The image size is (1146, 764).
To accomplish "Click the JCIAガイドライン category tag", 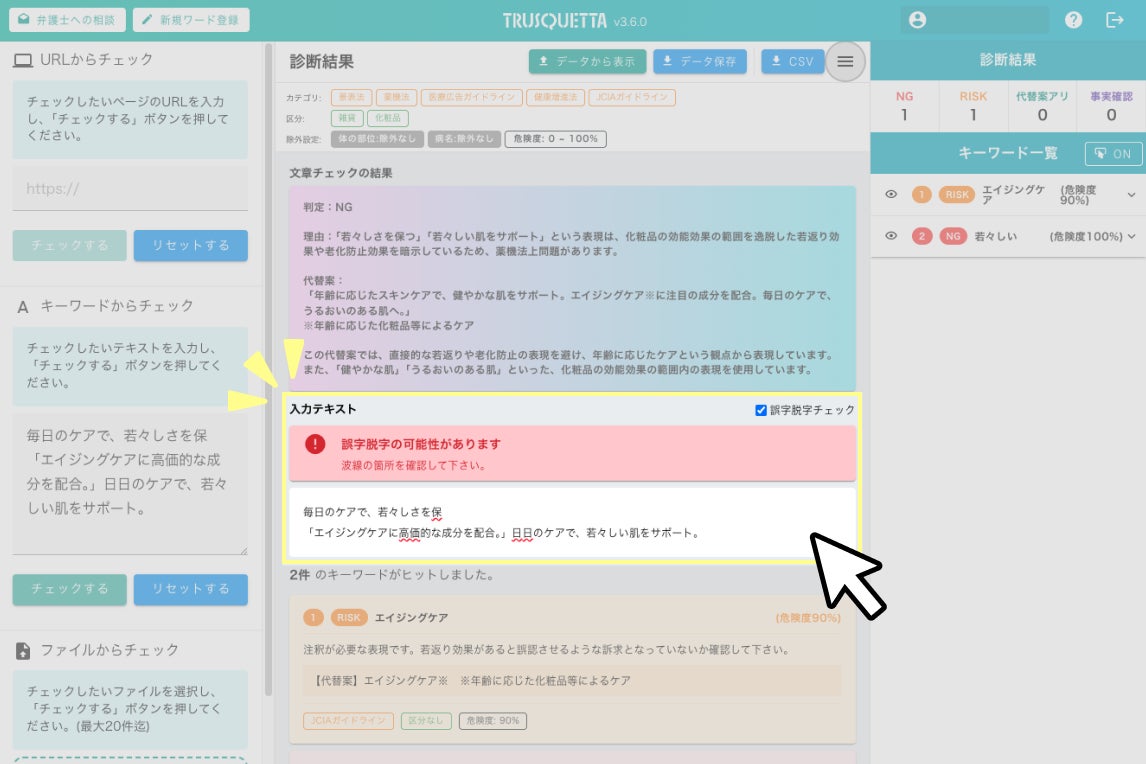I will [x=632, y=97].
